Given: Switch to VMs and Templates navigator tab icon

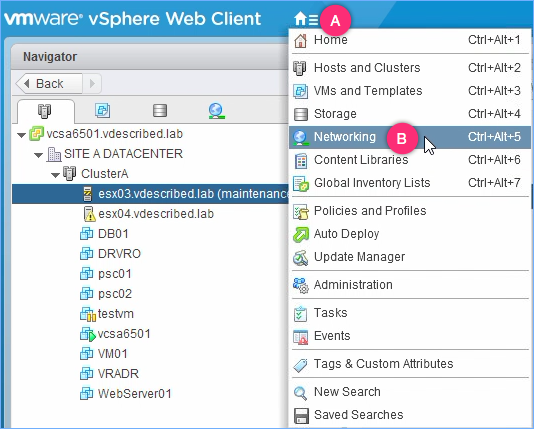Looking at the screenshot, I should tap(103, 111).
